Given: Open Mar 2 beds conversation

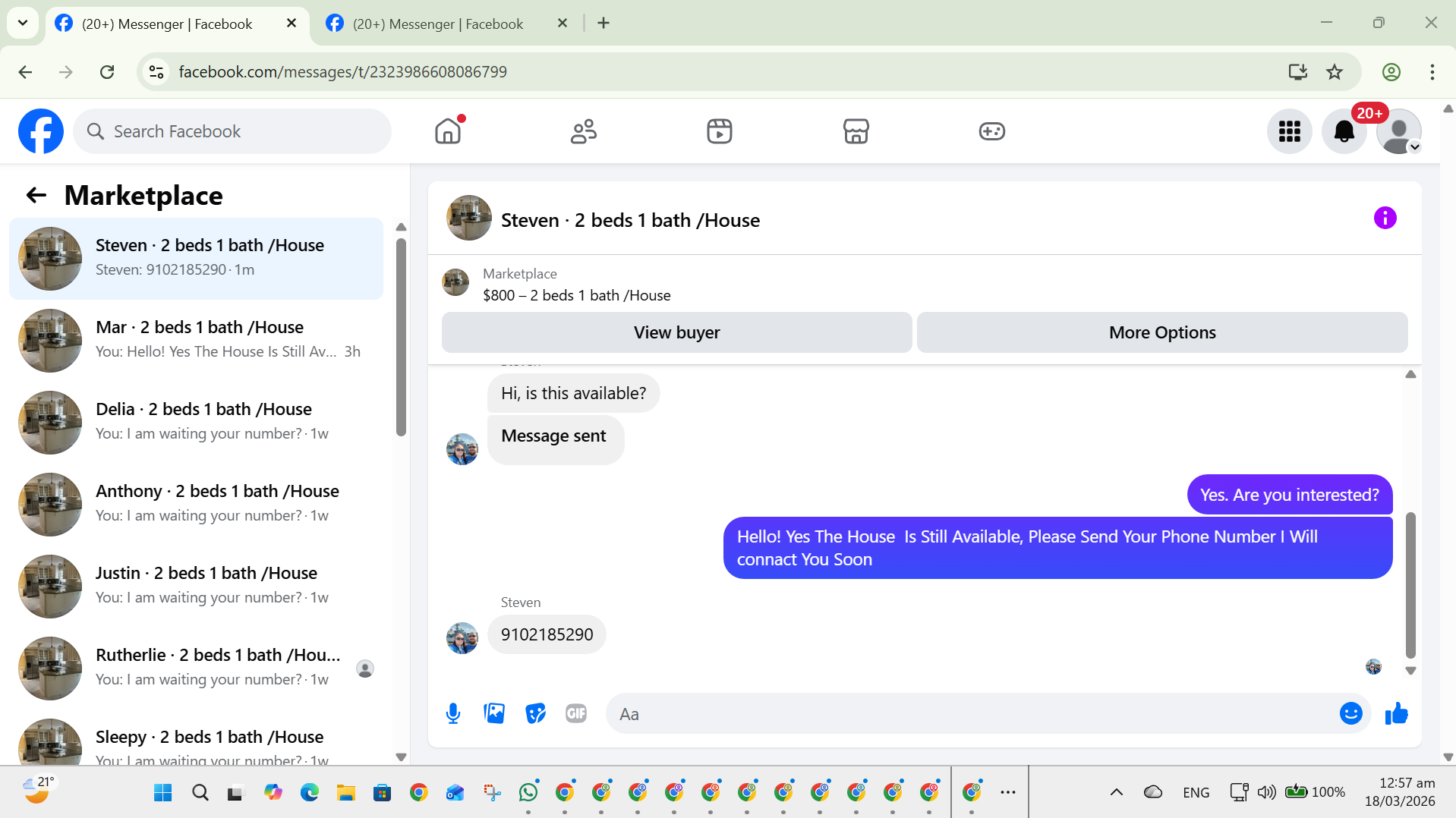Looking at the screenshot, I should 196,341.
